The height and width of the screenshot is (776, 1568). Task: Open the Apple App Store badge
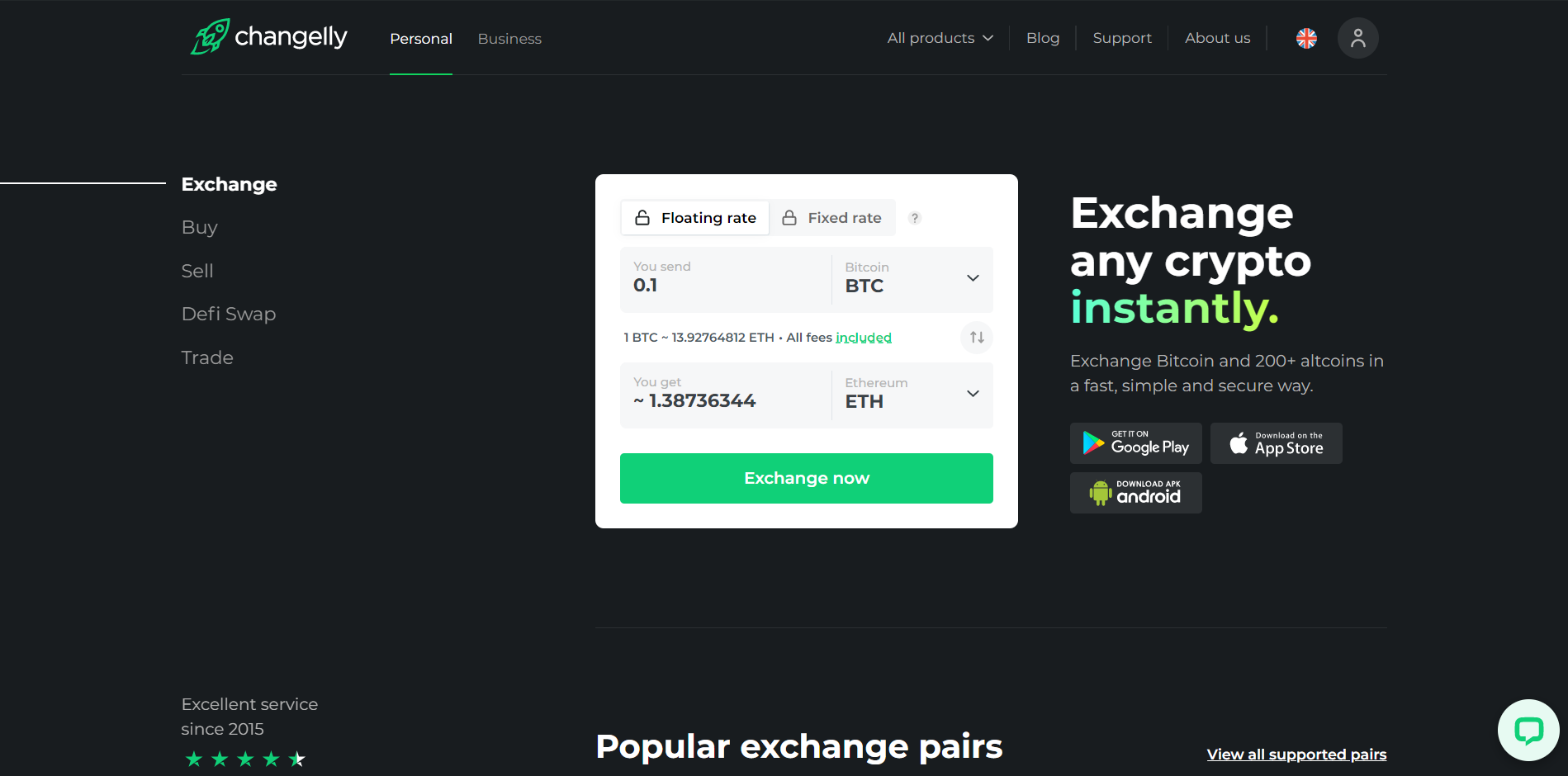point(1277,443)
